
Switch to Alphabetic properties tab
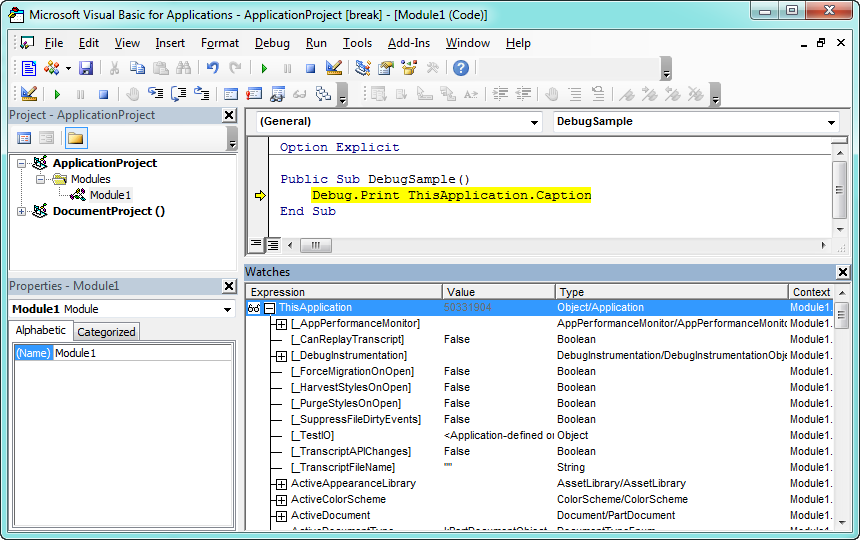[x=41, y=330]
